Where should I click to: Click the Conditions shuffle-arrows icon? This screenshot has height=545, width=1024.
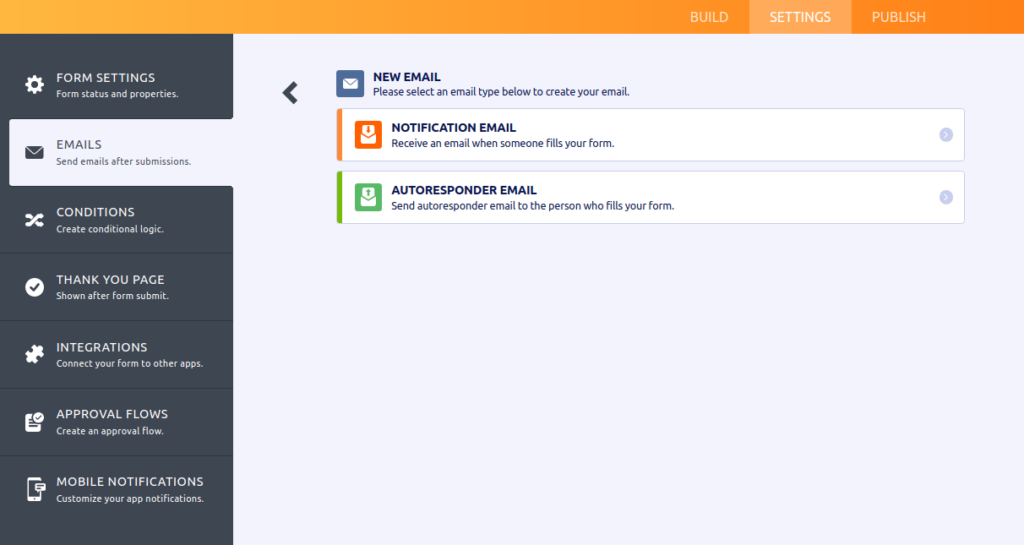pyautogui.click(x=35, y=220)
